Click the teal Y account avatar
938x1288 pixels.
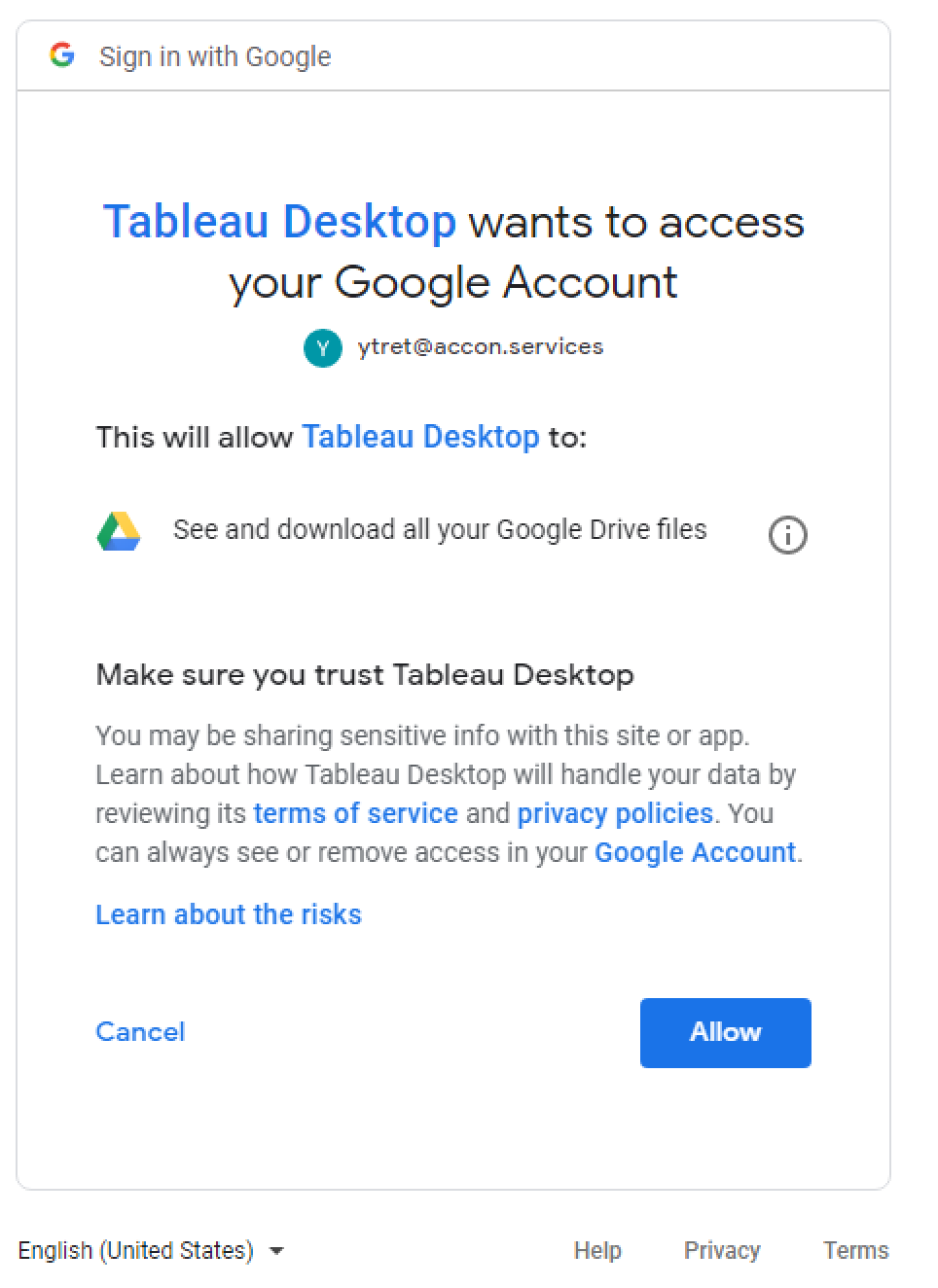[x=323, y=348]
